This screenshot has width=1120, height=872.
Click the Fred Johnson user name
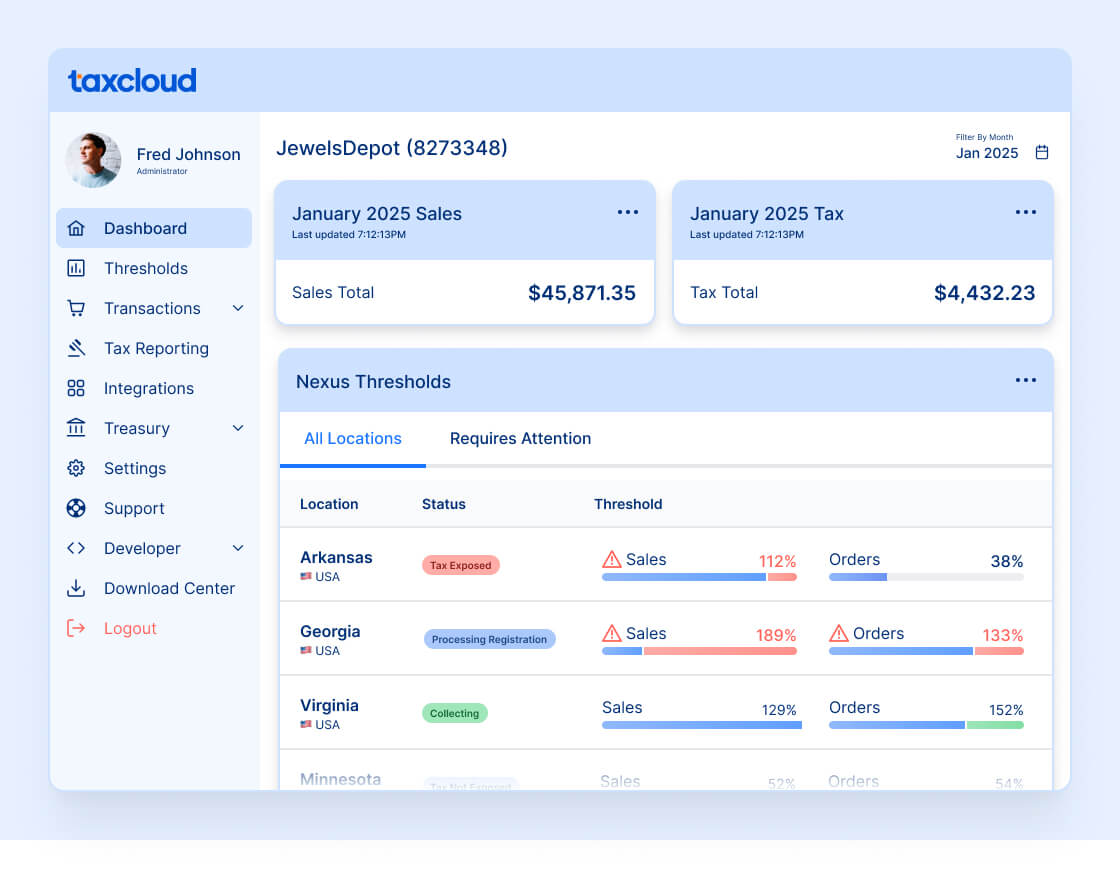(x=189, y=154)
